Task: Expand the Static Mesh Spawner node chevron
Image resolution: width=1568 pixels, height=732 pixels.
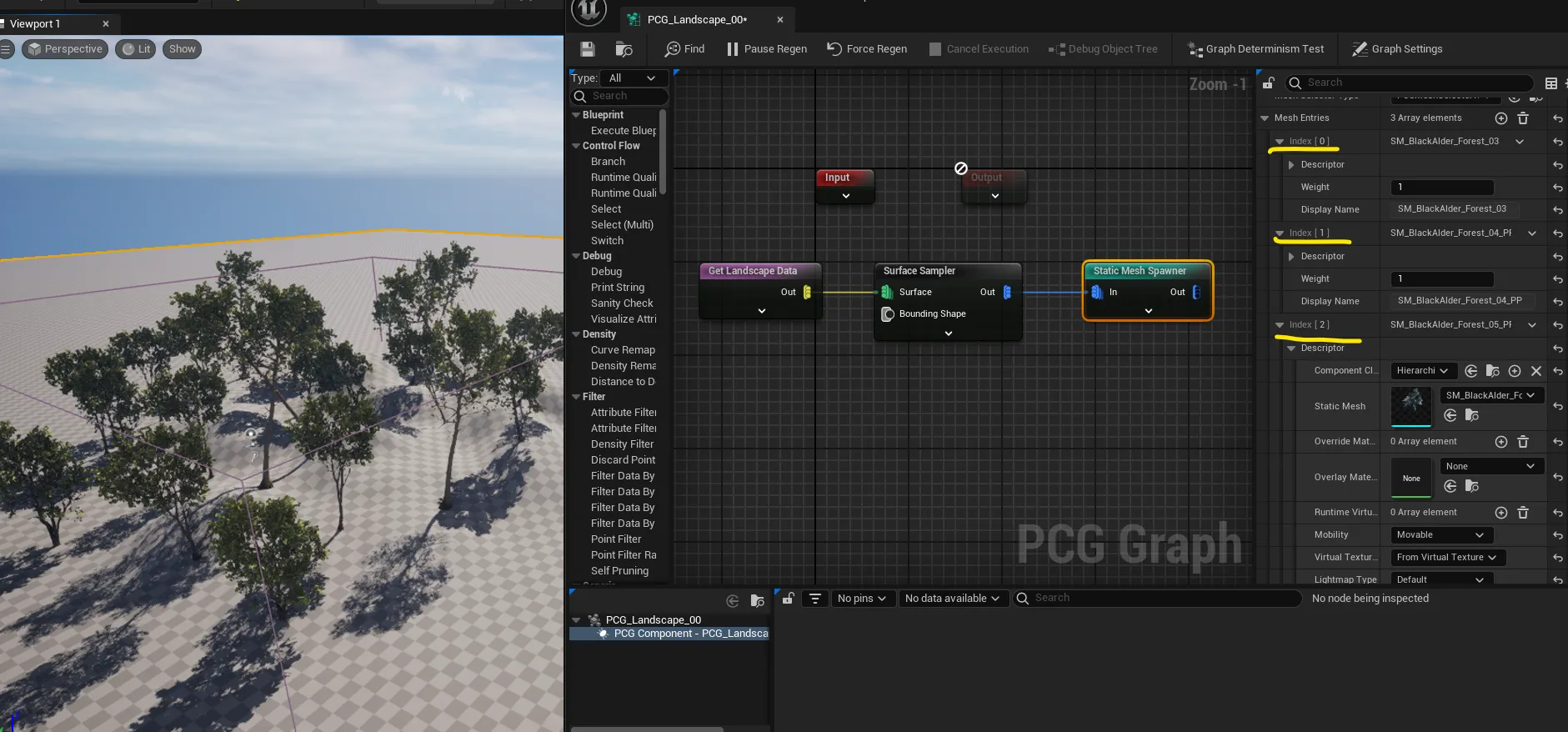Action: click(1149, 311)
